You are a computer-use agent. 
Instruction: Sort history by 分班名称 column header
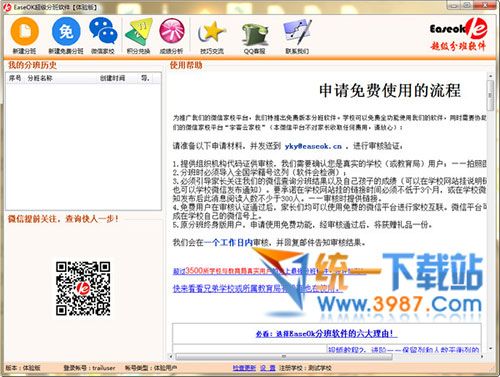40,78
